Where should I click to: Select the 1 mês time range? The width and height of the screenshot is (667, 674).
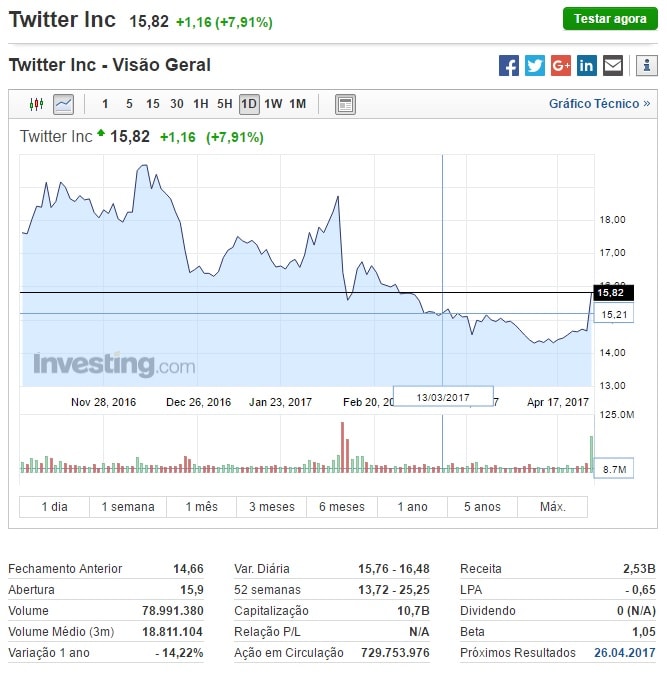(x=201, y=507)
